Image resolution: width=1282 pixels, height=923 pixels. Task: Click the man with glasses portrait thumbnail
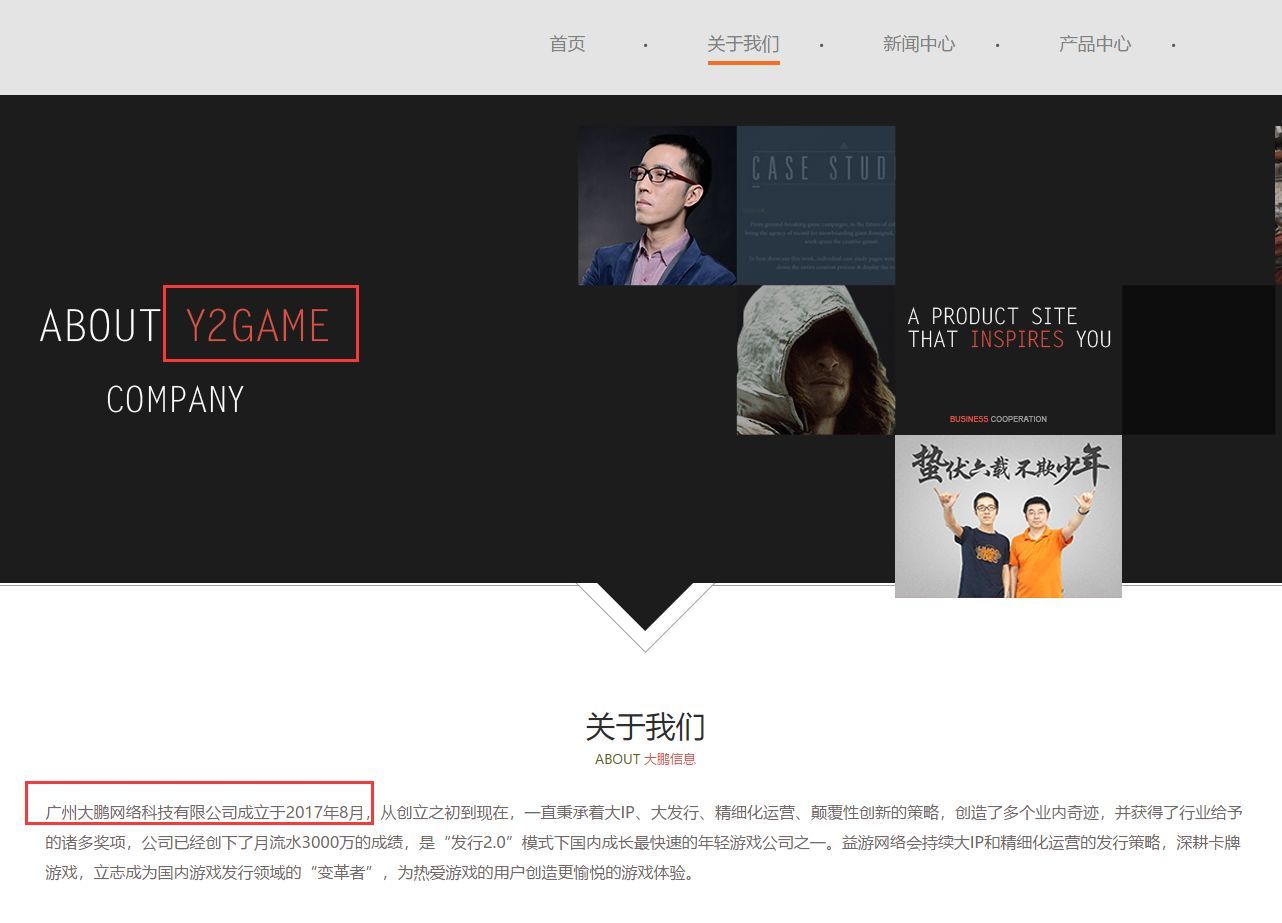(657, 205)
